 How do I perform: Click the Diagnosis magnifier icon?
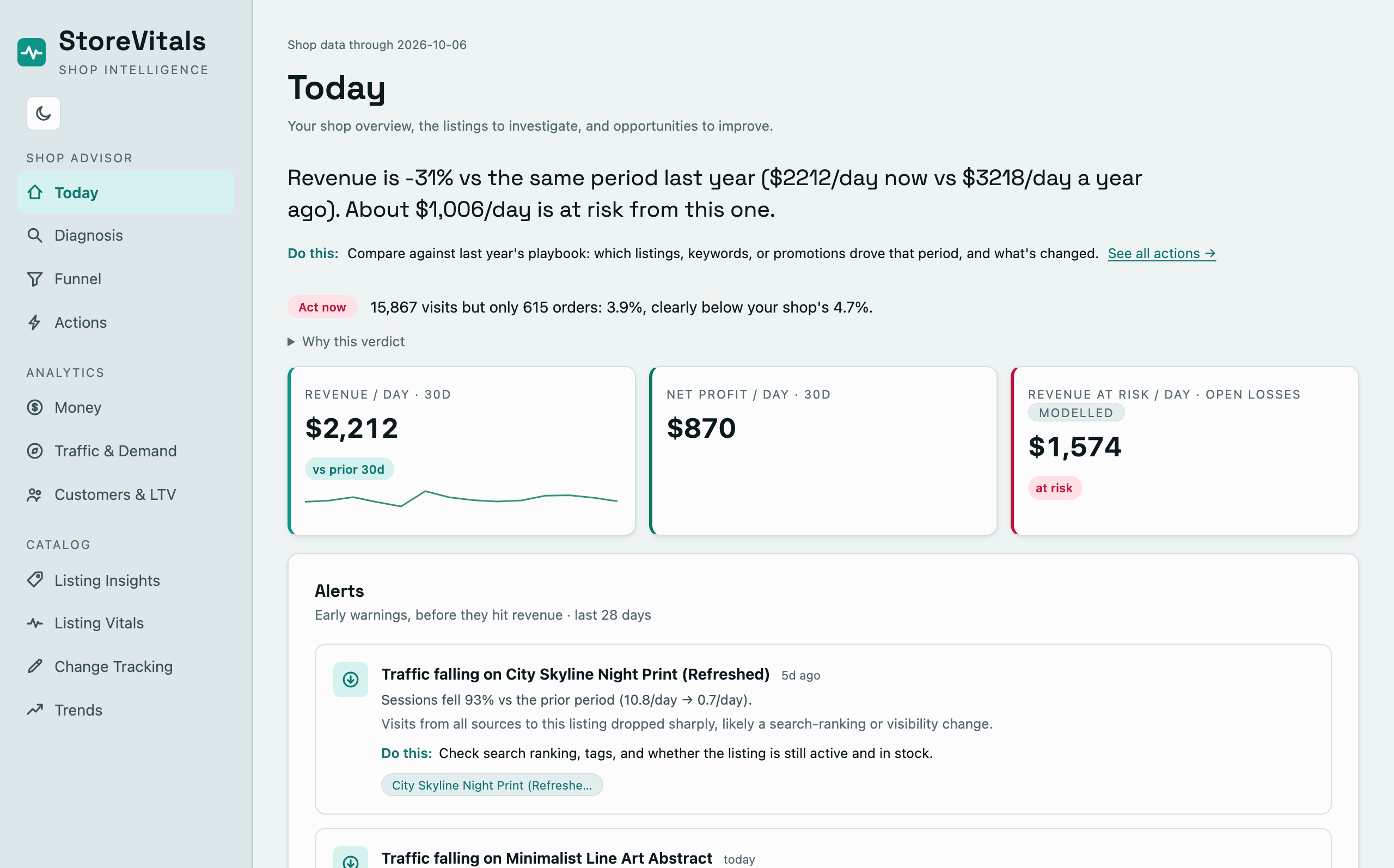click(35, 235)
